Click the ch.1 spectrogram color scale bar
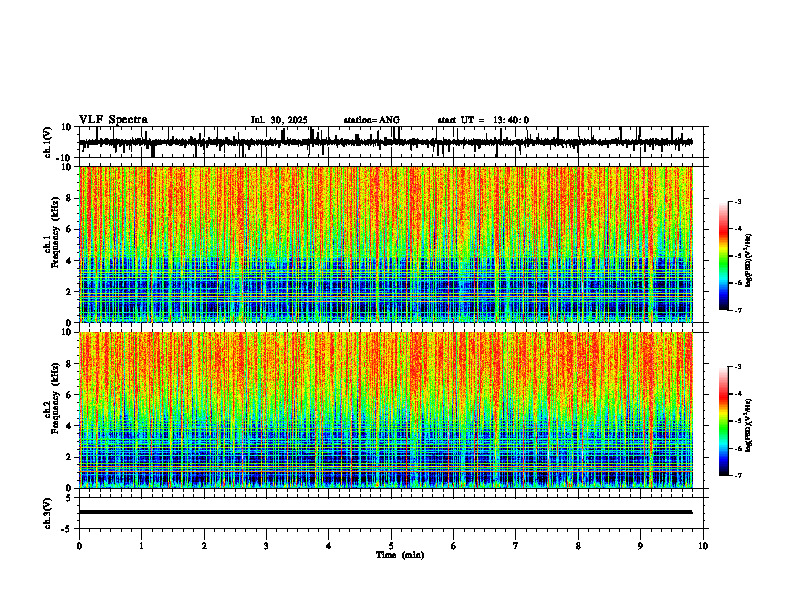This screenshot has height=612, width=792. click(723, 256)
